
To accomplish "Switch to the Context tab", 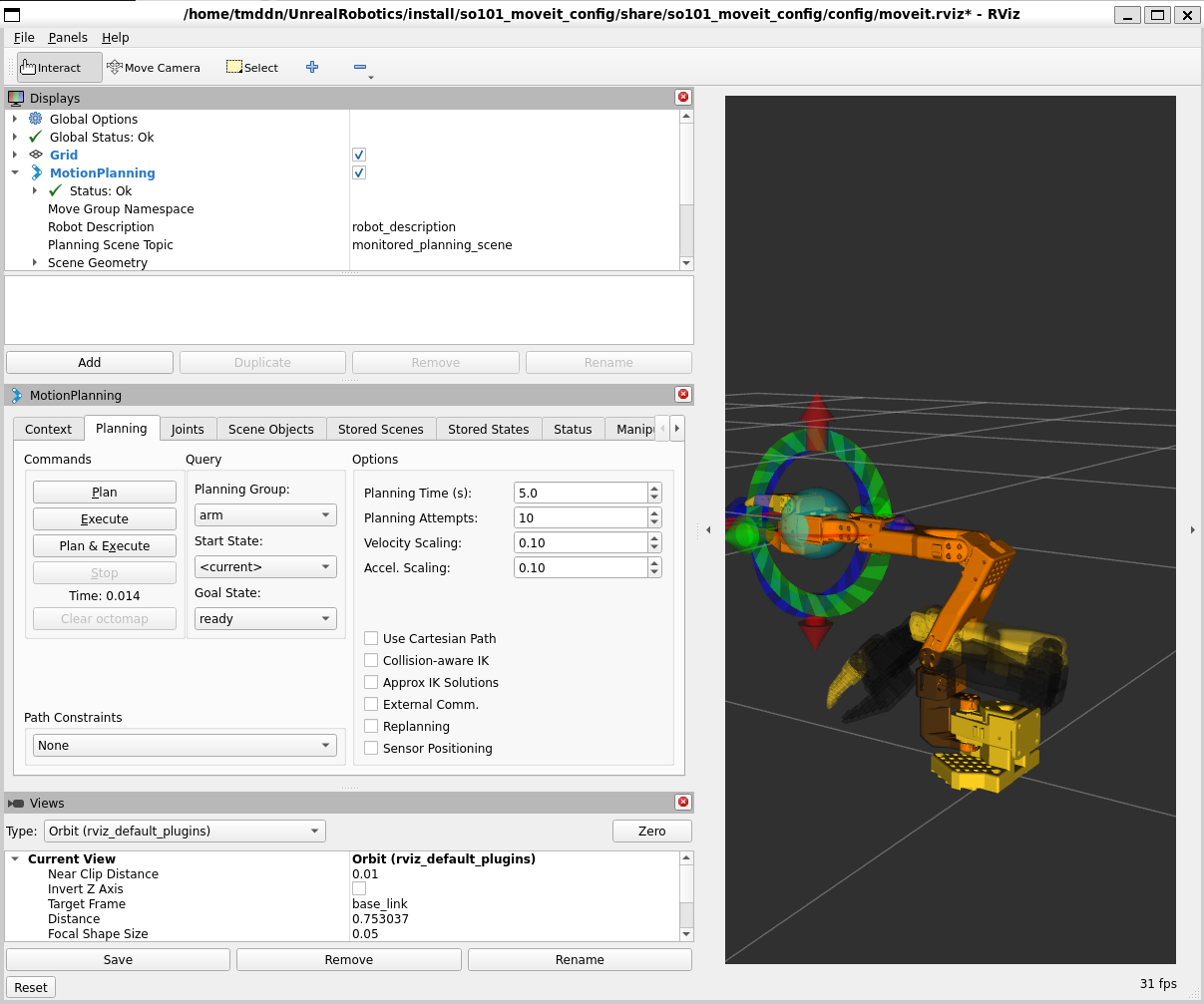I will coord(48,429).
